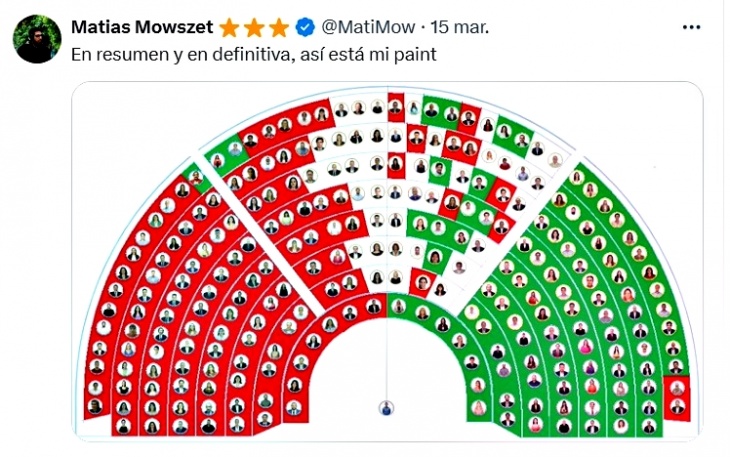
Task: Click the middle orange star icon
Action: pos(254,27)
